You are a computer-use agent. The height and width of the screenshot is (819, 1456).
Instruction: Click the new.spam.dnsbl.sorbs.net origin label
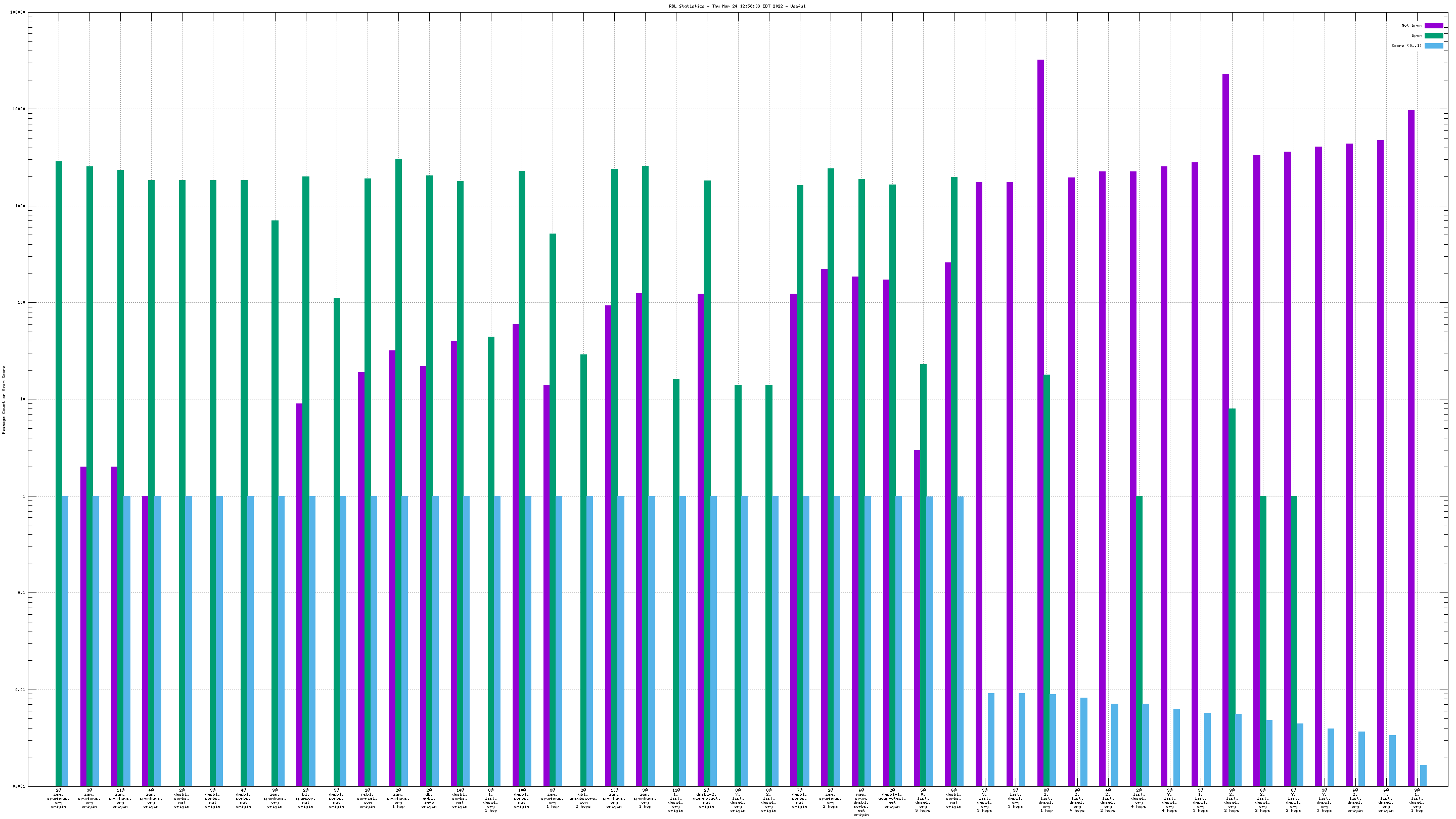pyautogui.click(x=861, y=802)
